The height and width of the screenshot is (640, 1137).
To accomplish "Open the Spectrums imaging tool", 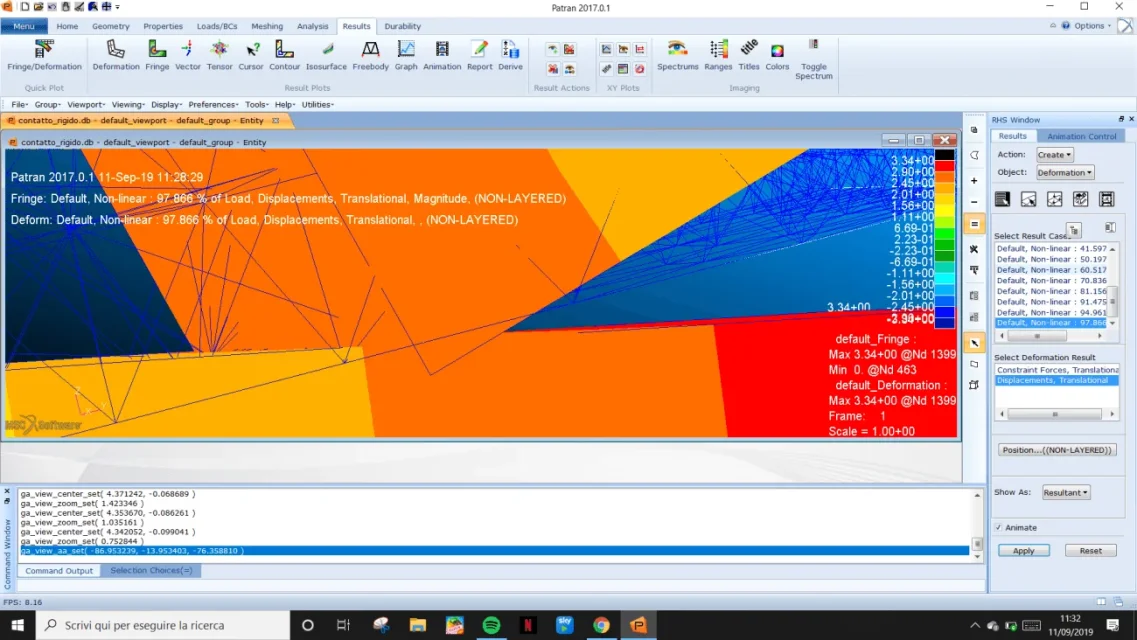I will (677, 56).
